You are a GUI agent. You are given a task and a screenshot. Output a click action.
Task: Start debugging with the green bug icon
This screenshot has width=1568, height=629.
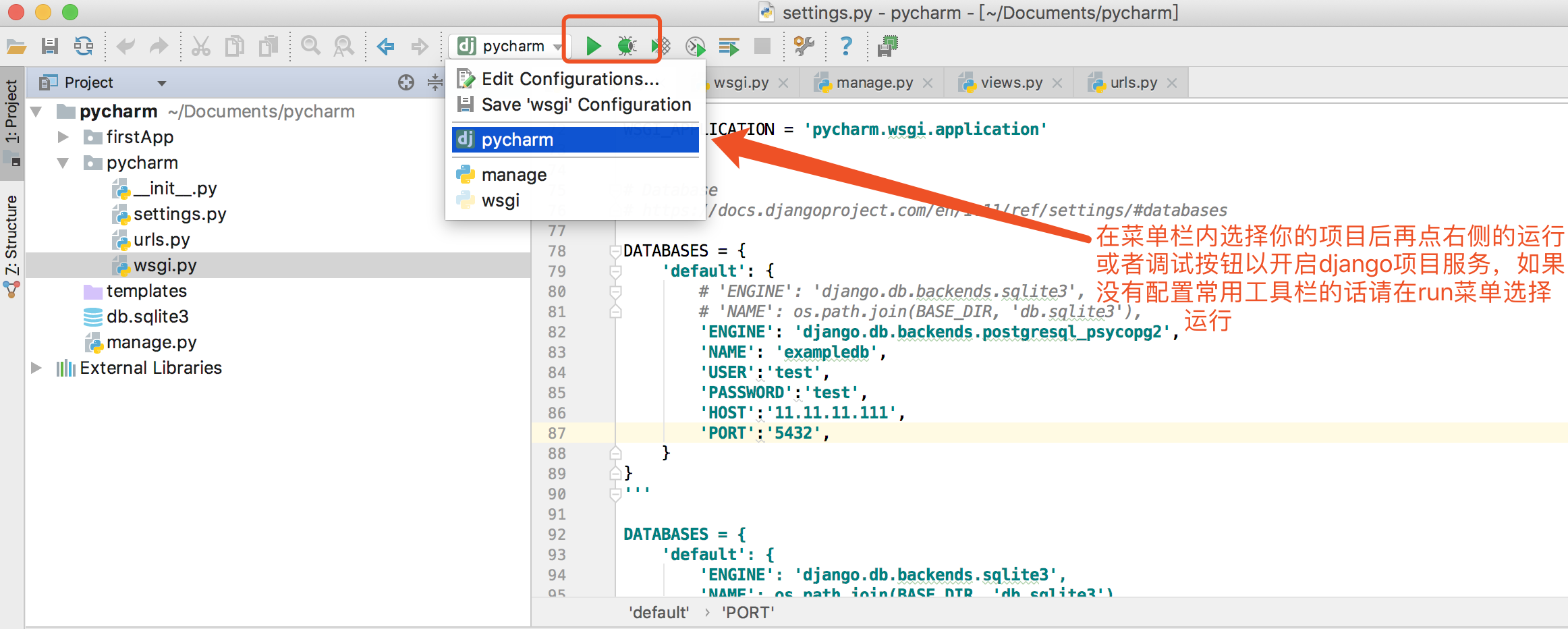pyautogui.click(x=627, y=46)
